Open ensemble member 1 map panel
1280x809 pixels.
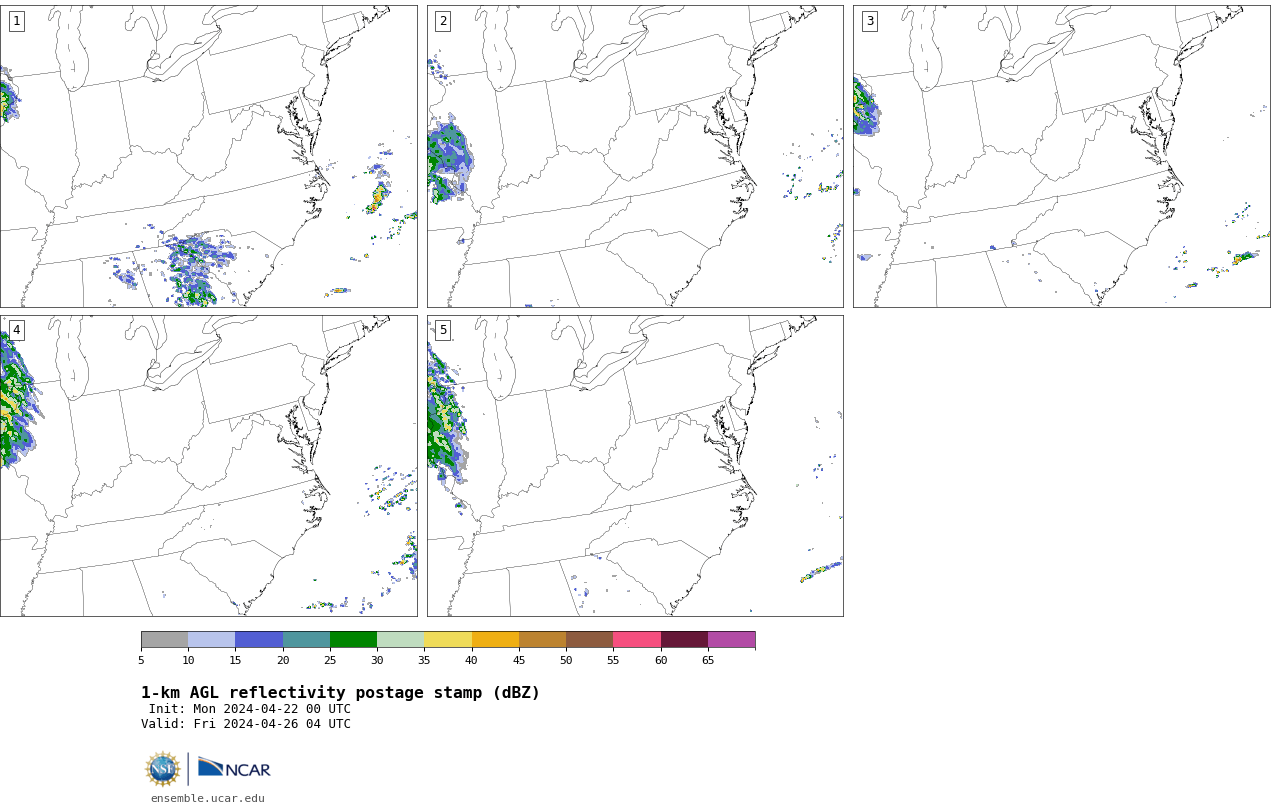[208, 156]
